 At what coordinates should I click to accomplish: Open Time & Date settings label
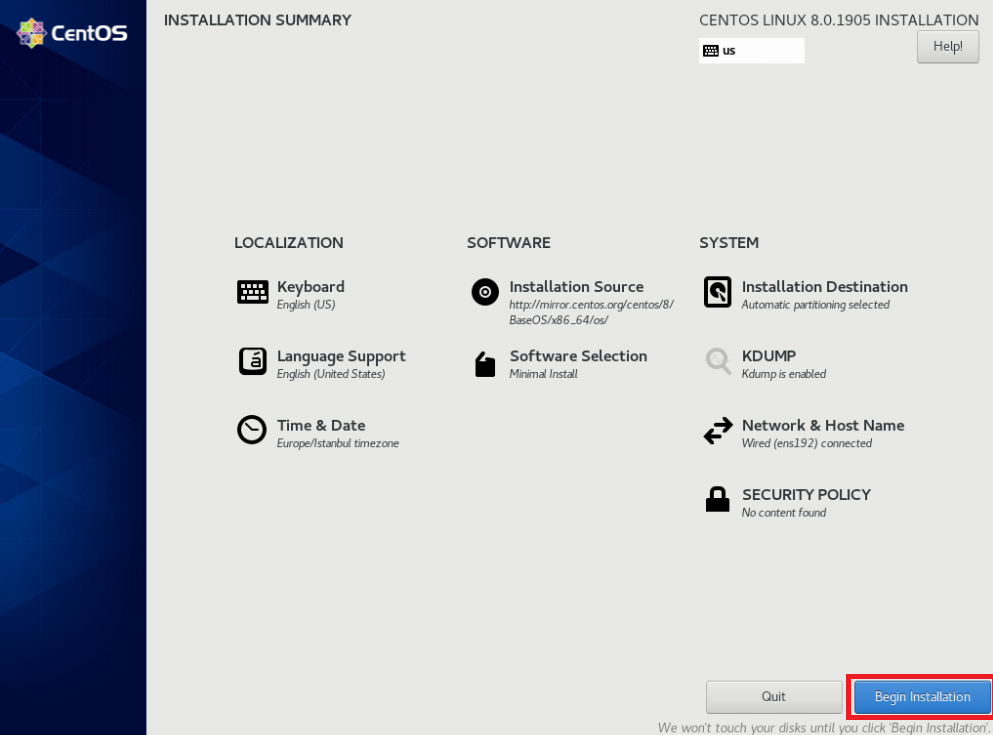tap(320, 425)
